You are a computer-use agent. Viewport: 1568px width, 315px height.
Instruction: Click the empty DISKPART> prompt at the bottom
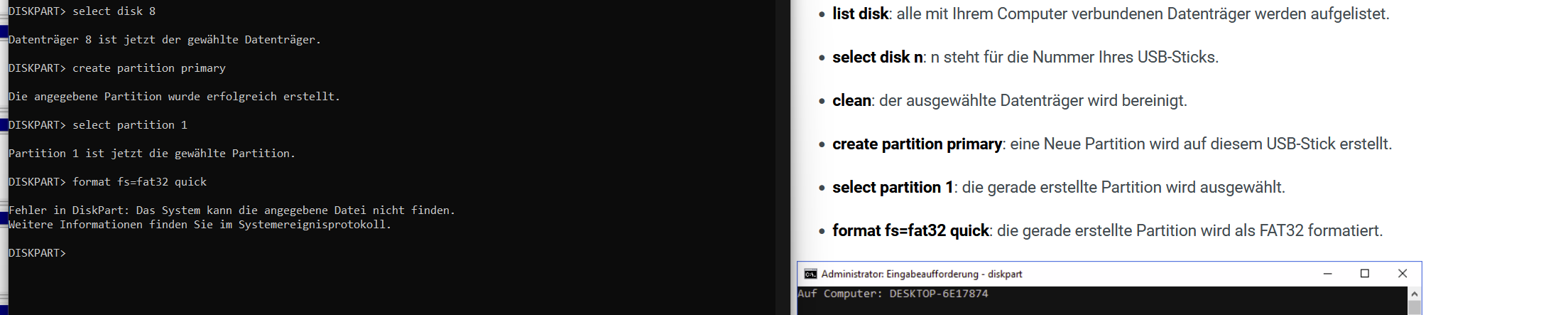pos(37,253)
